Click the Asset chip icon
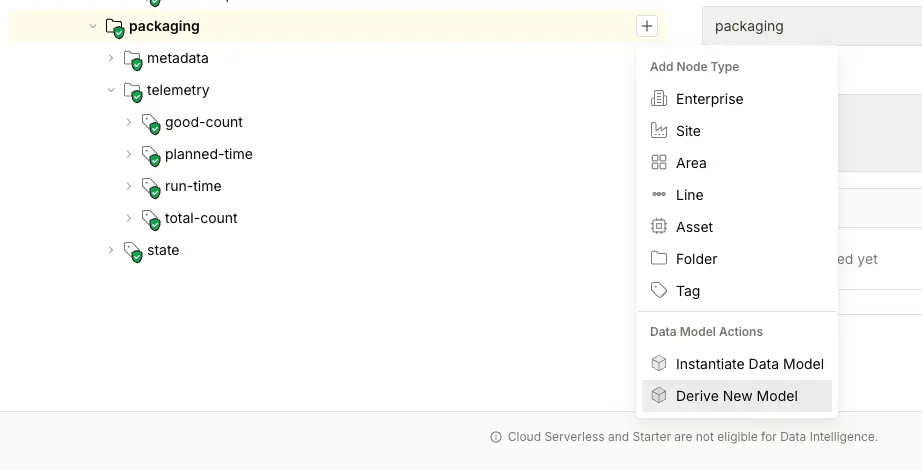The height and width of the screenshot is (470, 922). pos(659,226)
